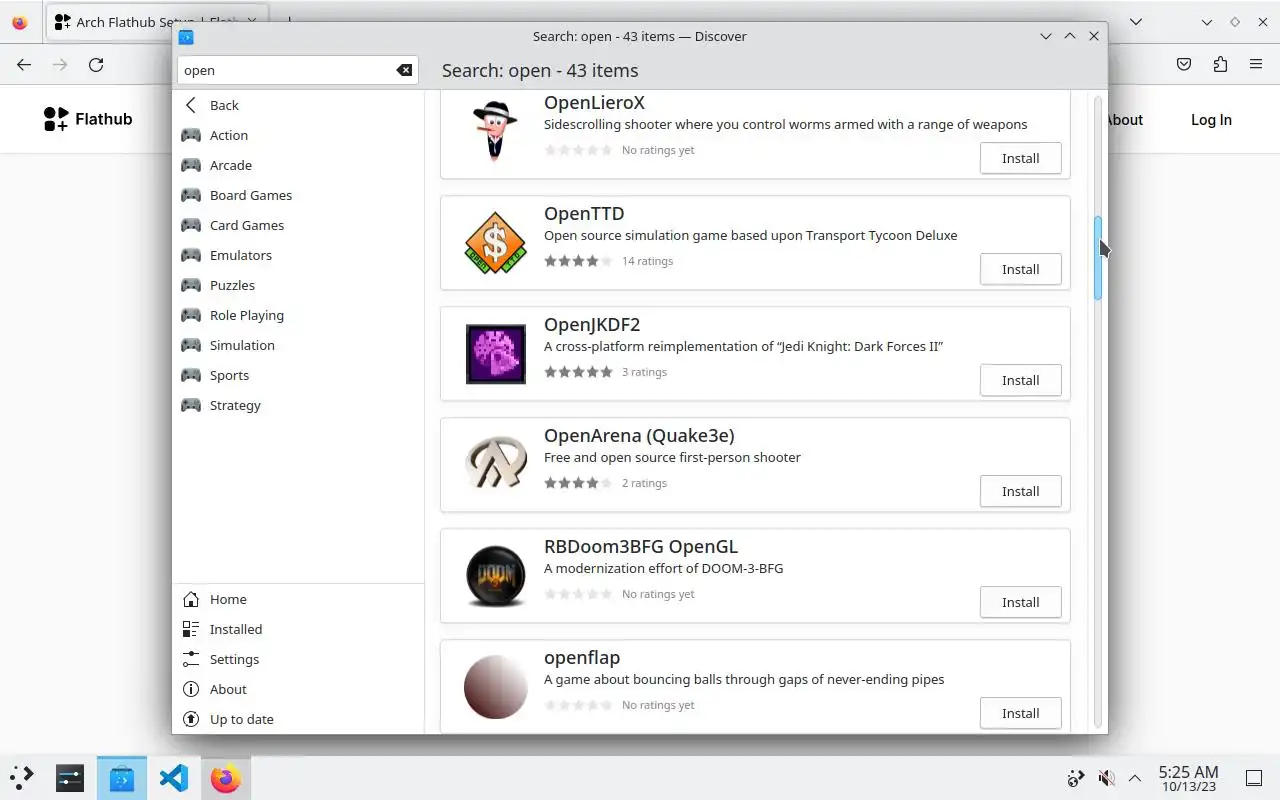Image resolution: width=1280 pixels, height=800 pixels.
Task: Click Log In on Flathub page
Action: coord(1211,120)
